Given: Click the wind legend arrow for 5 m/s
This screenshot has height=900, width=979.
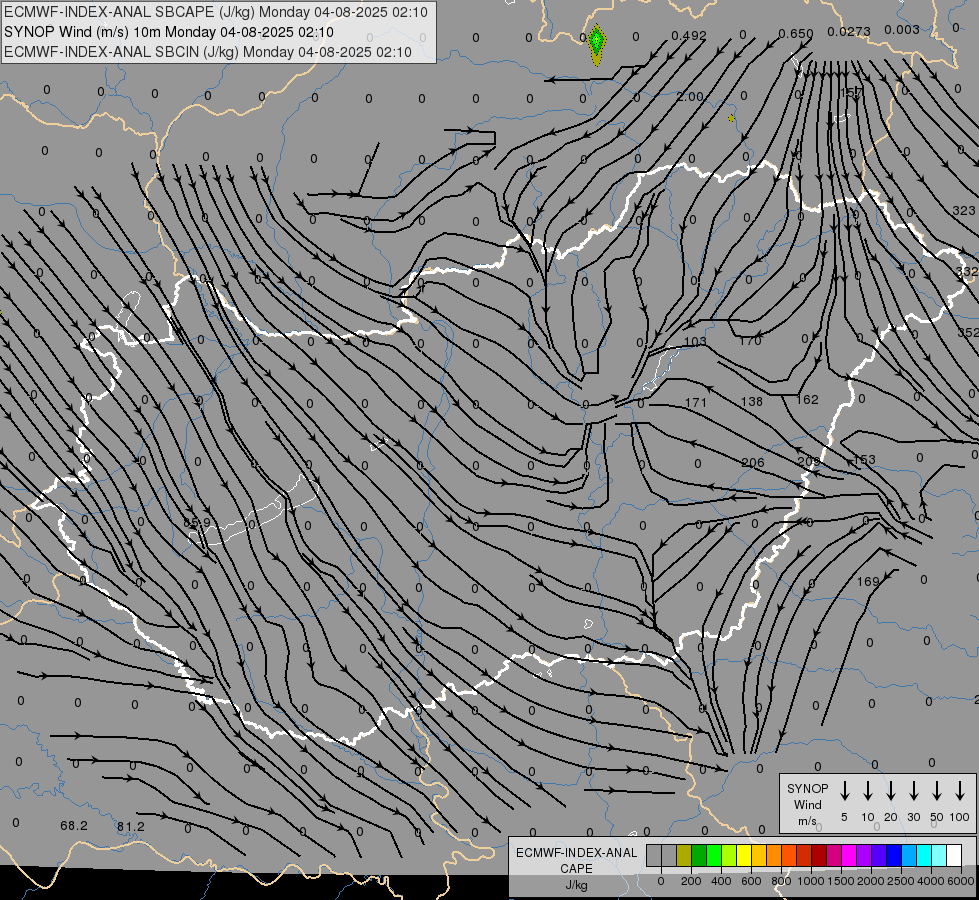Looking at the screenshot, I should tap(845, 791).
